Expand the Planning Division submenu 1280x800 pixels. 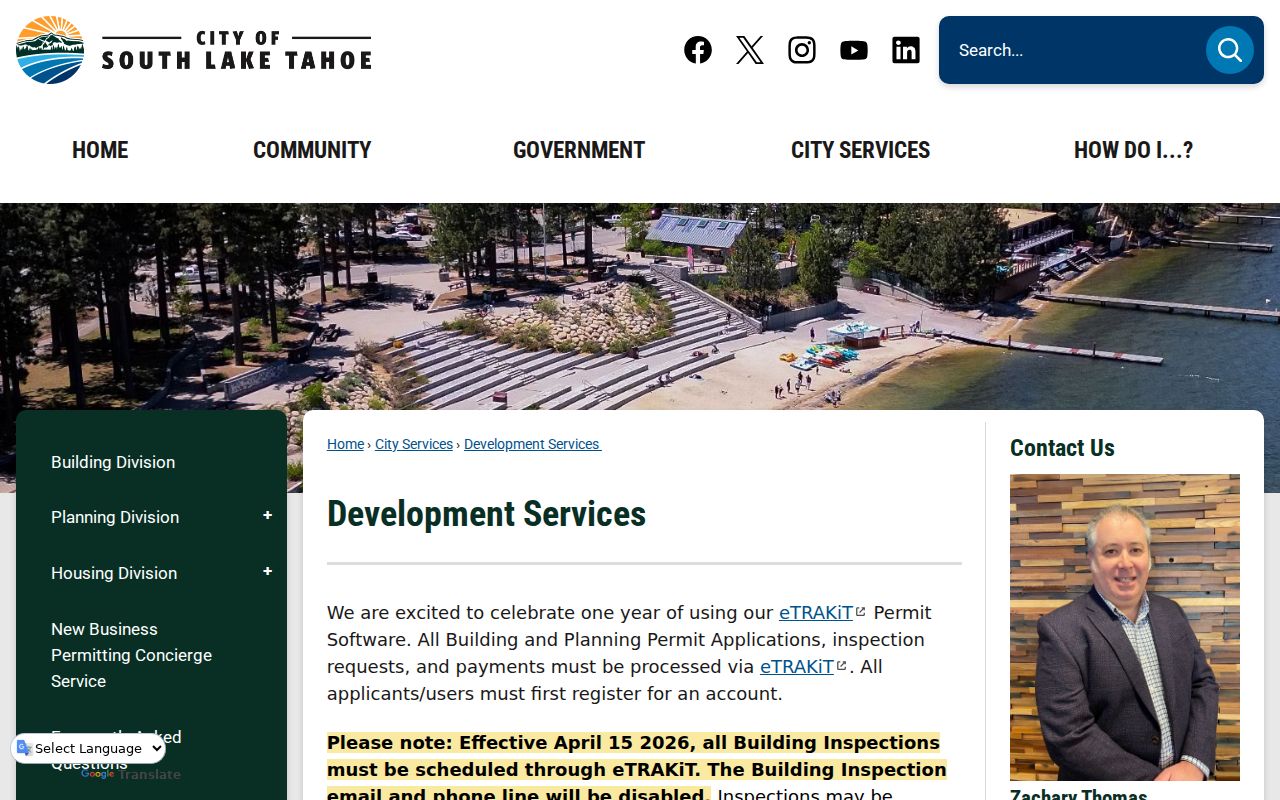pos(267,516)
